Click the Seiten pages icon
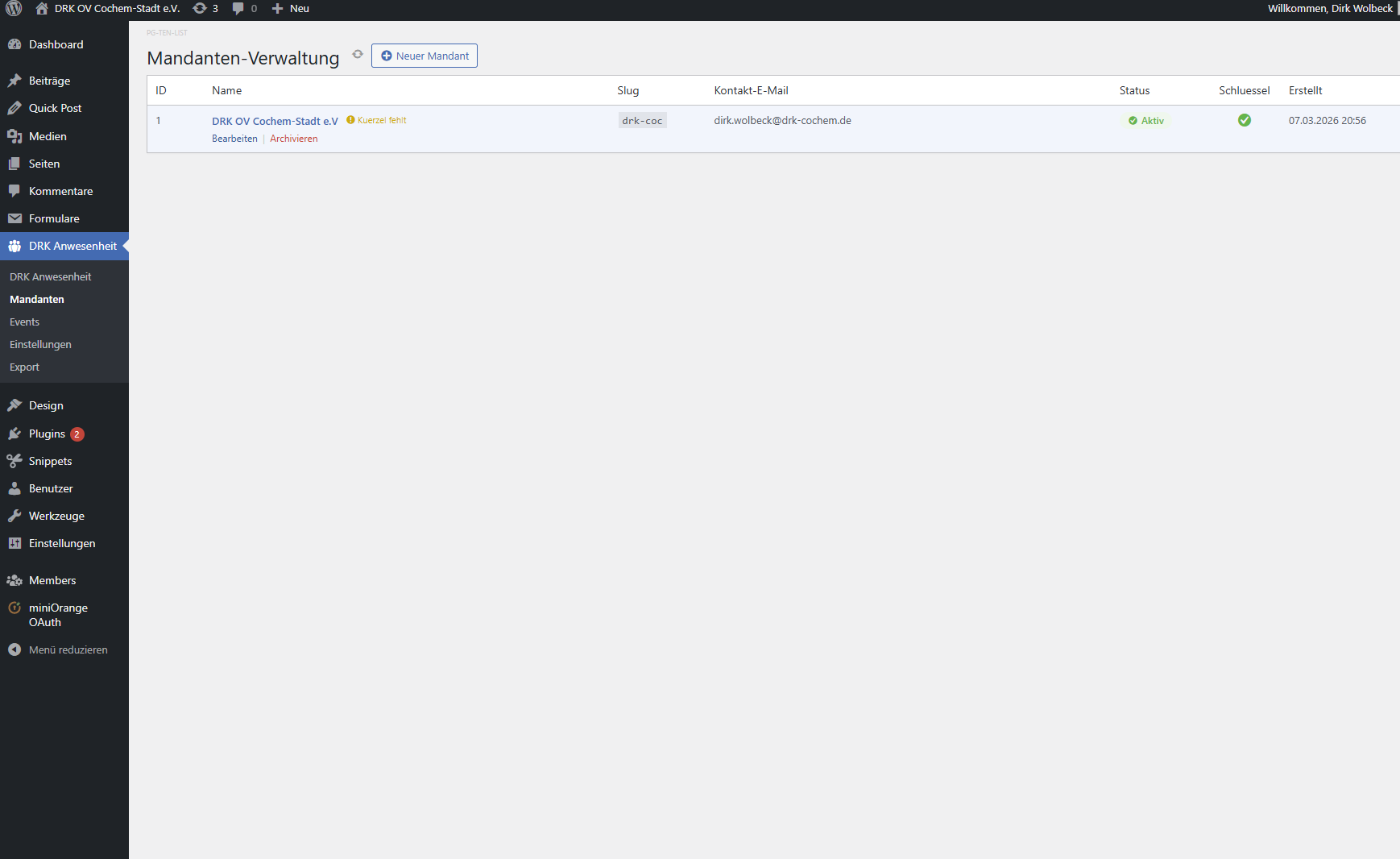The image size is (1400, 859). (14, 164)
